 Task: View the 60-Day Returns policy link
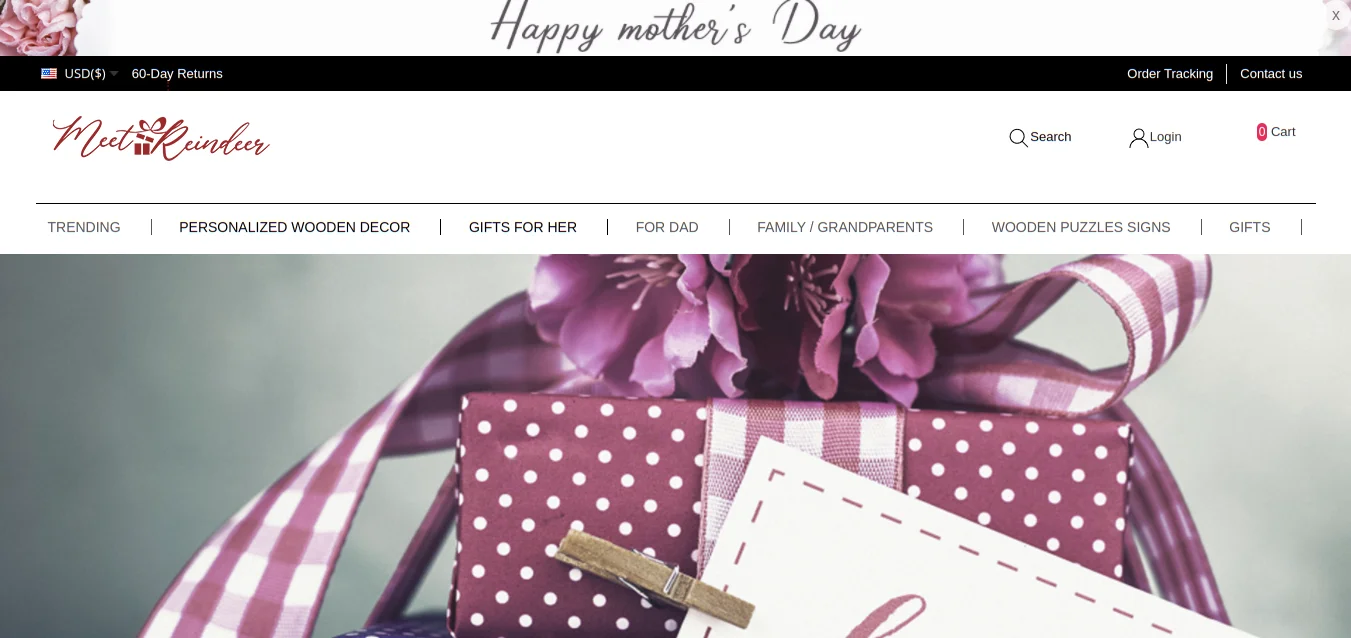[177, 74]
